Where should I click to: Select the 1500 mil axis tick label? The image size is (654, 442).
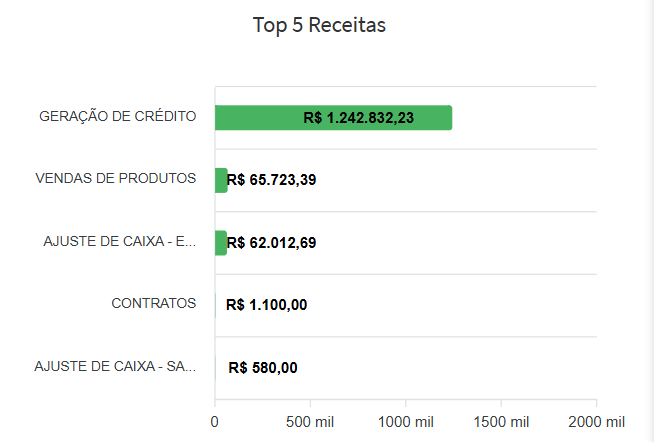(x=501, y=421)
